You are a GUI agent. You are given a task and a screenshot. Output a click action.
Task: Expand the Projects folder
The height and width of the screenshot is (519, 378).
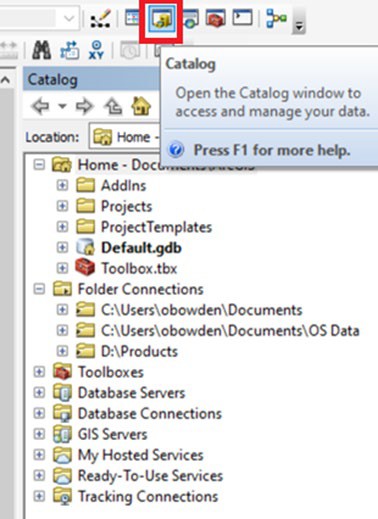pyautogui.click(x=62, y=206)
